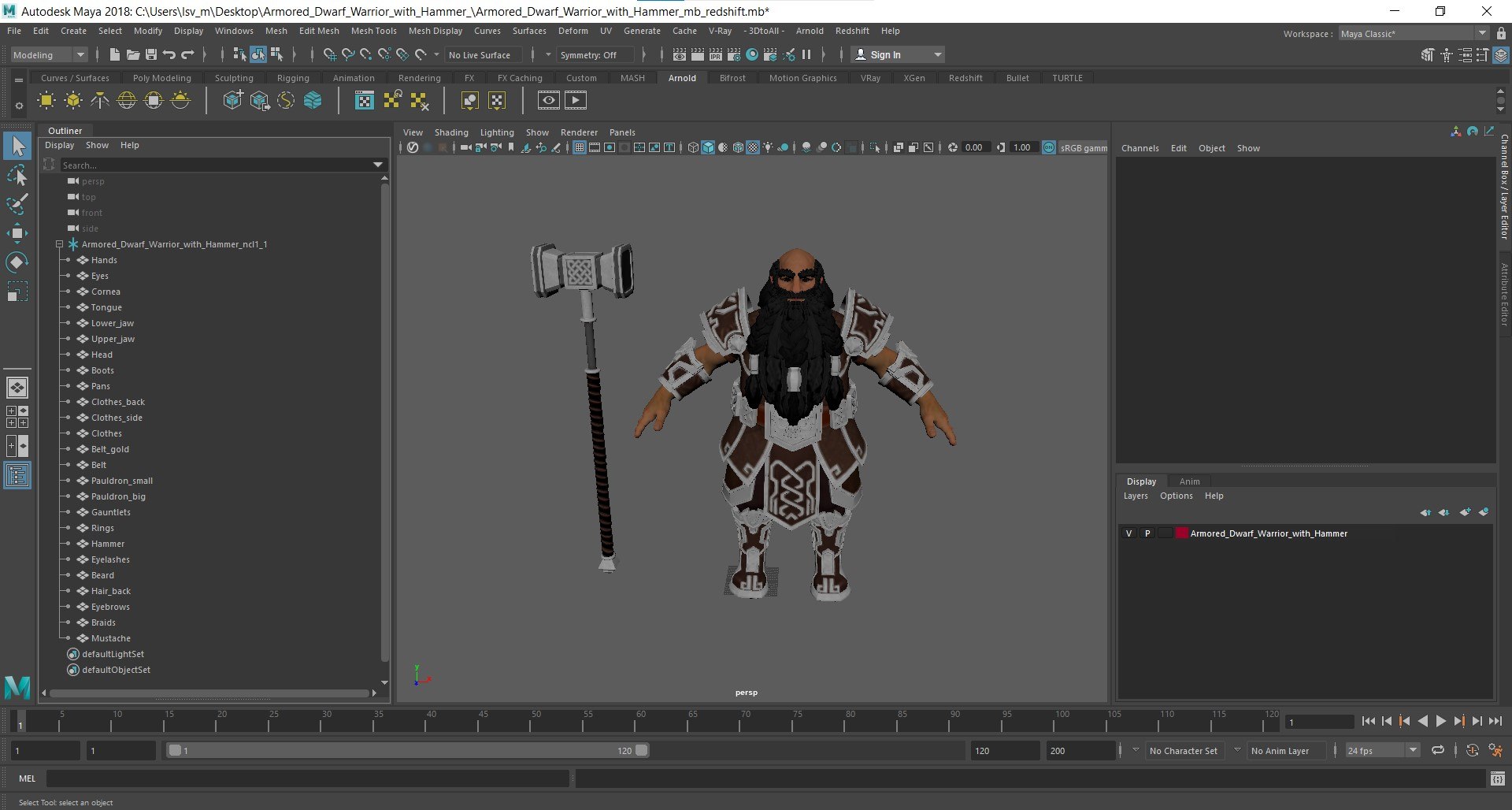
Task: Click the range slider right handle
Action: [642, 750]
